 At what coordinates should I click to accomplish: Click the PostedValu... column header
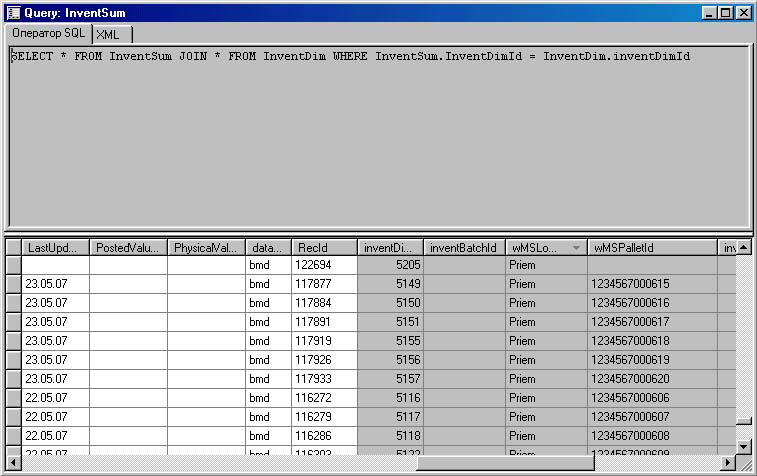click(x=128, y=248)
